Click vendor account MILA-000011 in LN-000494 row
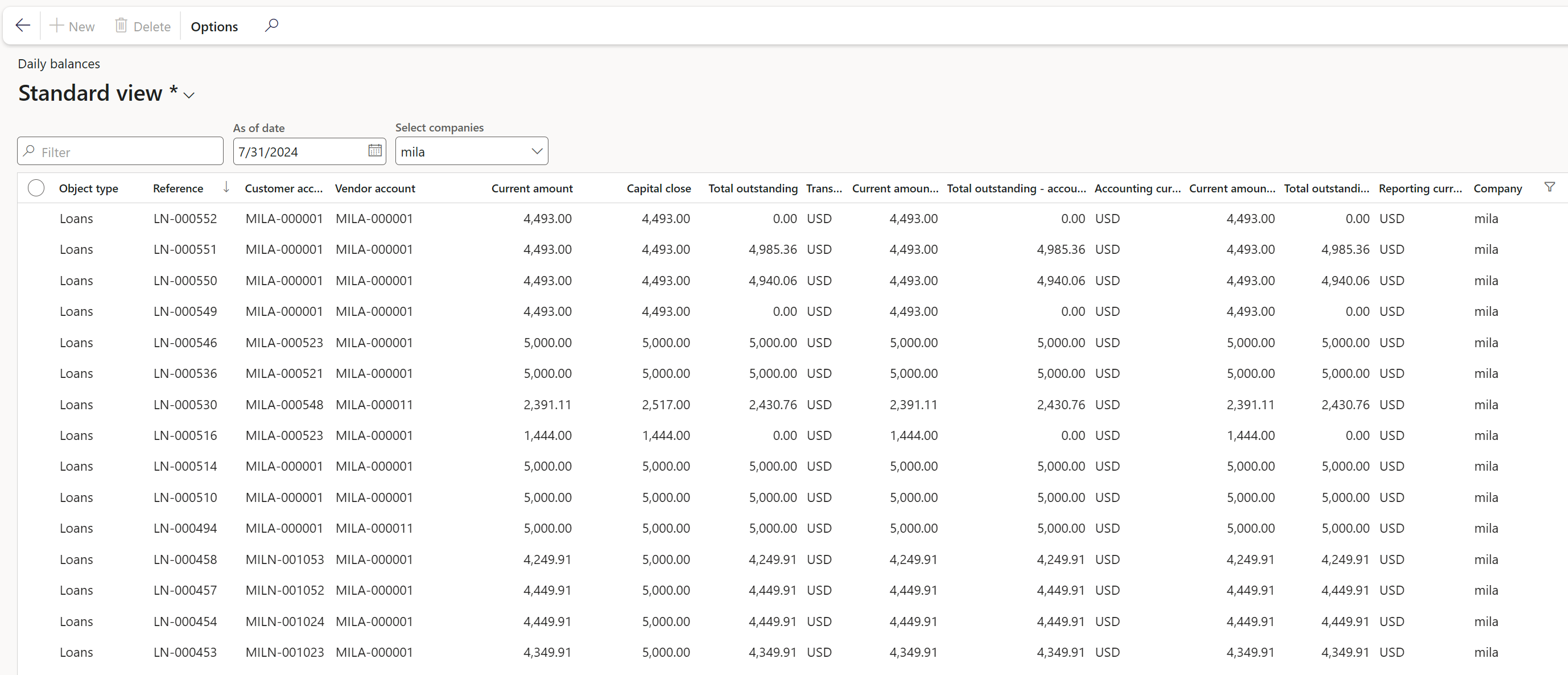Viewport: 1568px width, 675px height. coord(374,528)
